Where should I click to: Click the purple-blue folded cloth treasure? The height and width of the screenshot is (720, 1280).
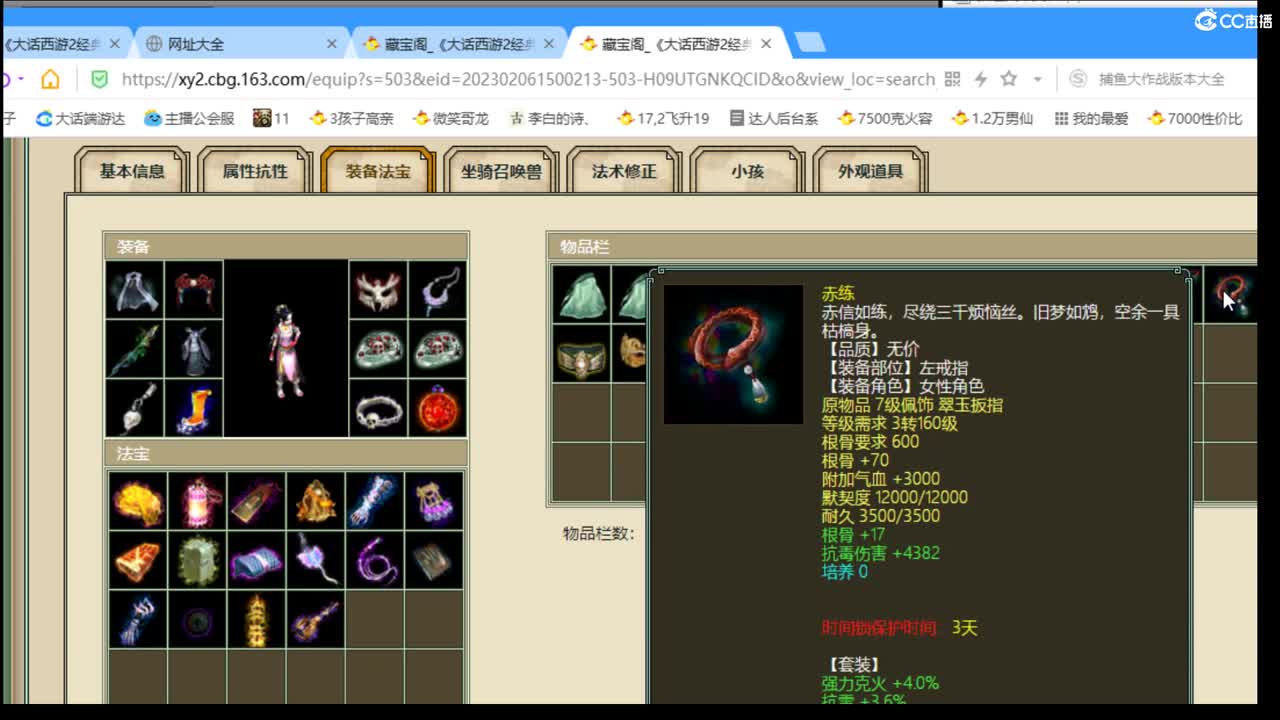(256, 560)
